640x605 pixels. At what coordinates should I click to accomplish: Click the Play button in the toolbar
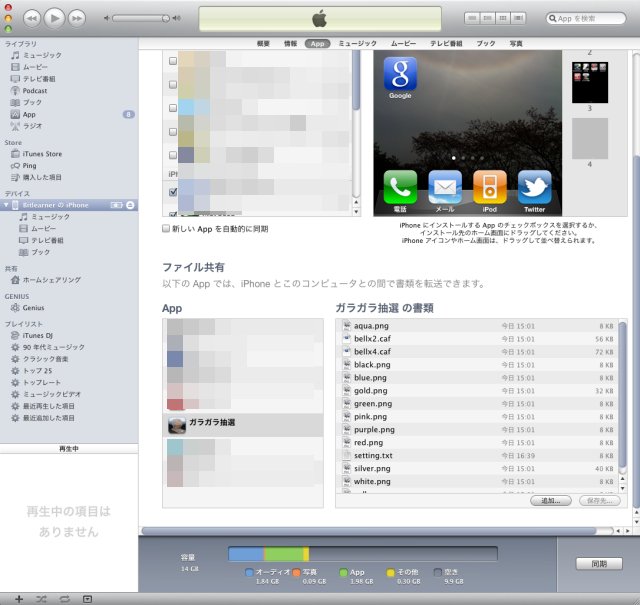tap(54, 18)
